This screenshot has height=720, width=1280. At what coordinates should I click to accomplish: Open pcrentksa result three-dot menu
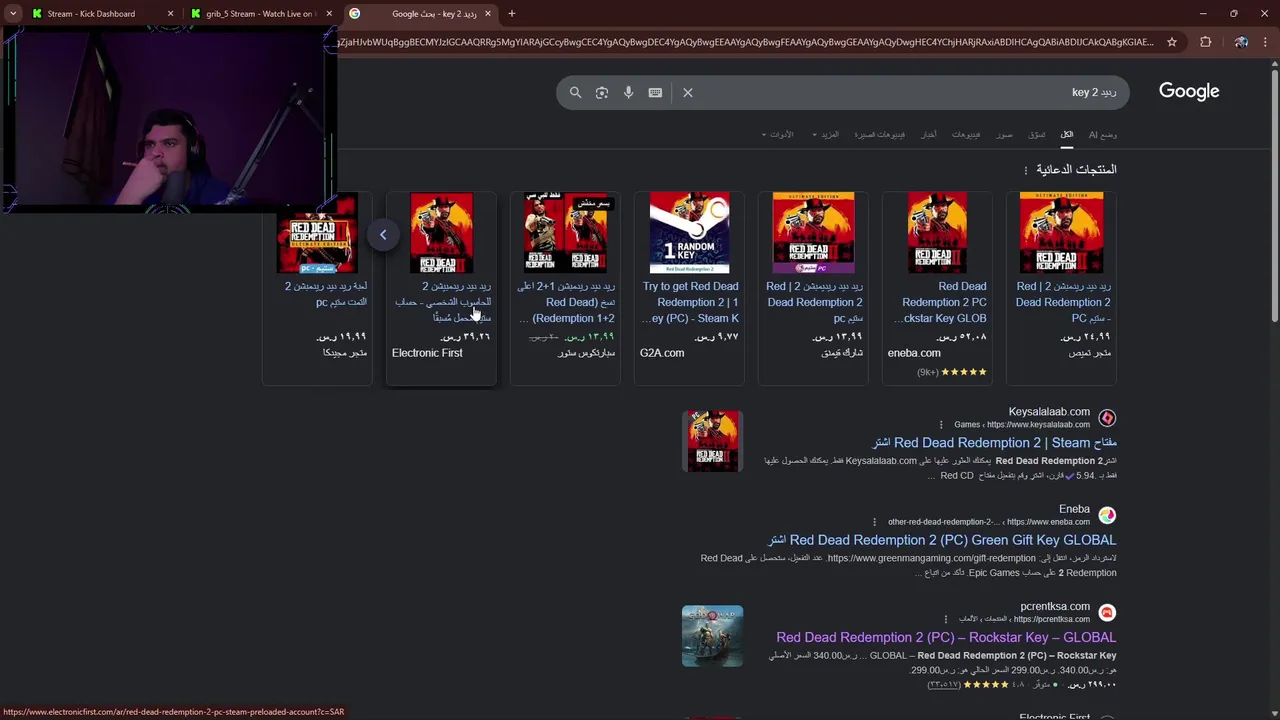point(946,619)
